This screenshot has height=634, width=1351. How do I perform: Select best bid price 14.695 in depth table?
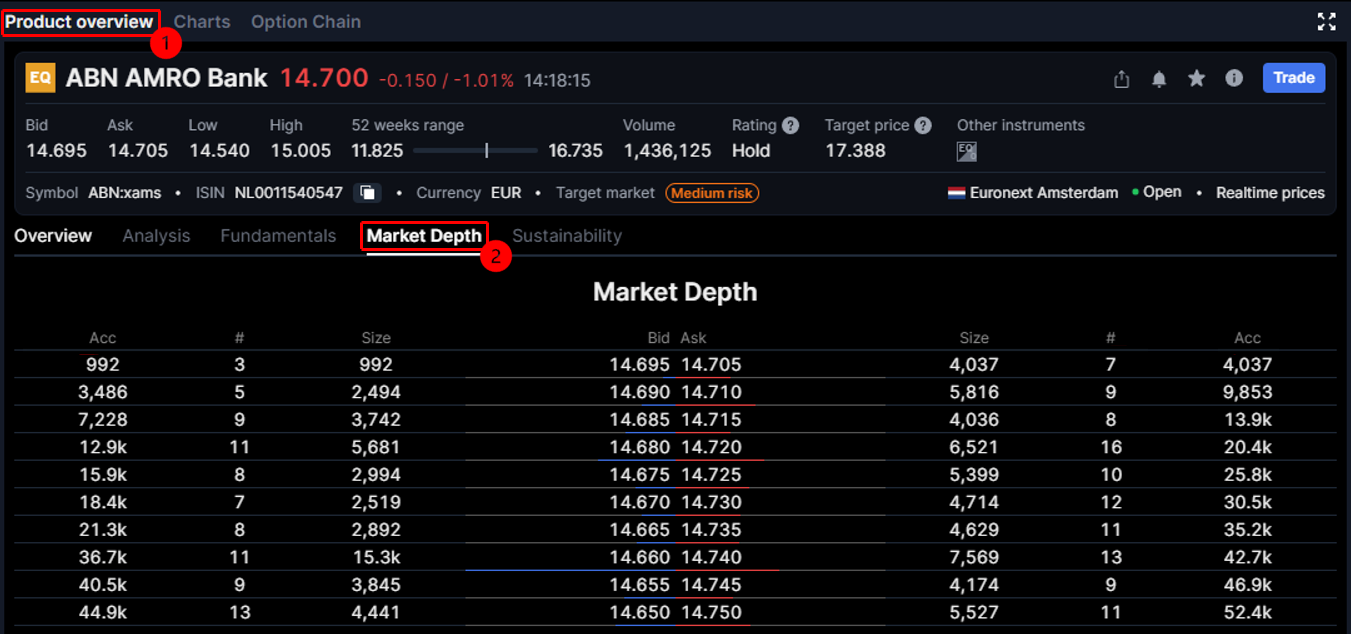pyautogui.click(x=639, y=365)
